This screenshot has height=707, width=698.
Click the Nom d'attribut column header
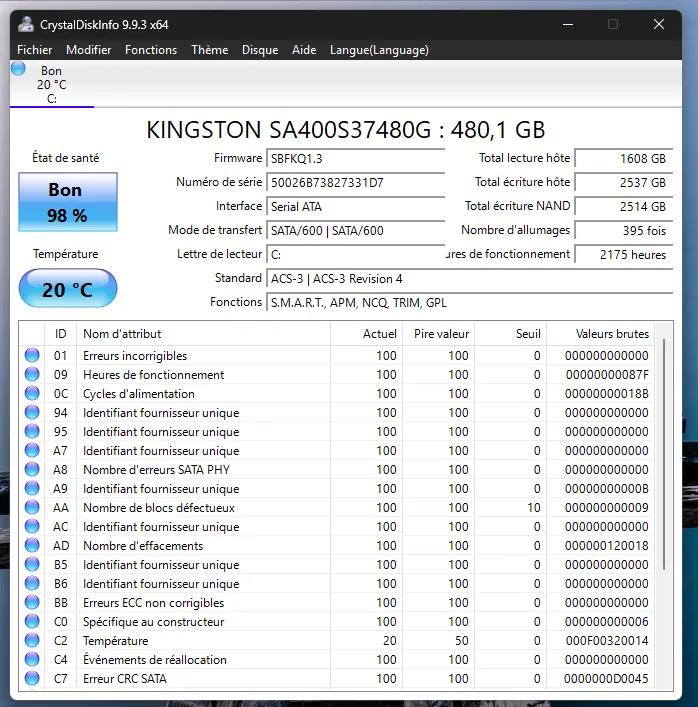tap(203, 334)
